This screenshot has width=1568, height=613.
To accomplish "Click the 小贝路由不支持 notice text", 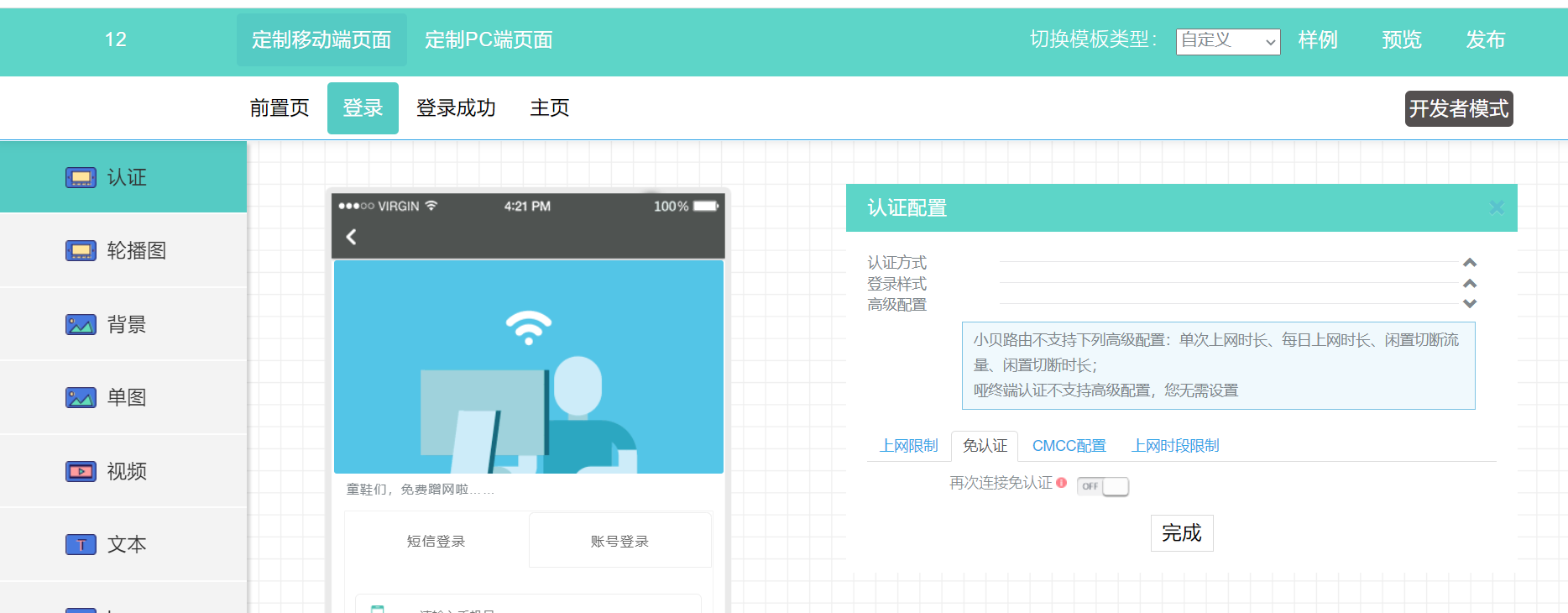I will coord(1219,365).
